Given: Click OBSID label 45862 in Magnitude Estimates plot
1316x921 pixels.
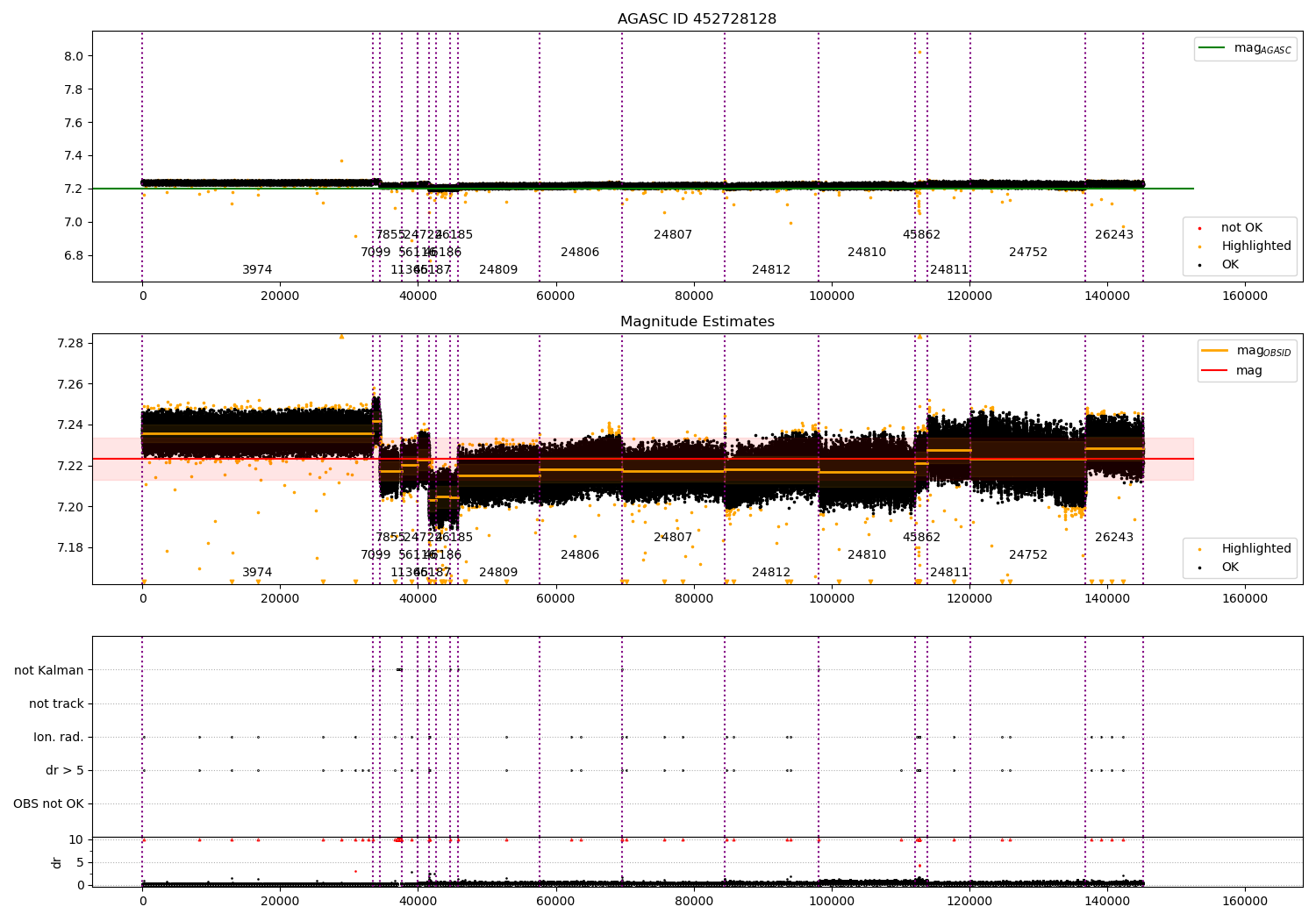Looking at the screenshot, I should [x=921, y=538].
